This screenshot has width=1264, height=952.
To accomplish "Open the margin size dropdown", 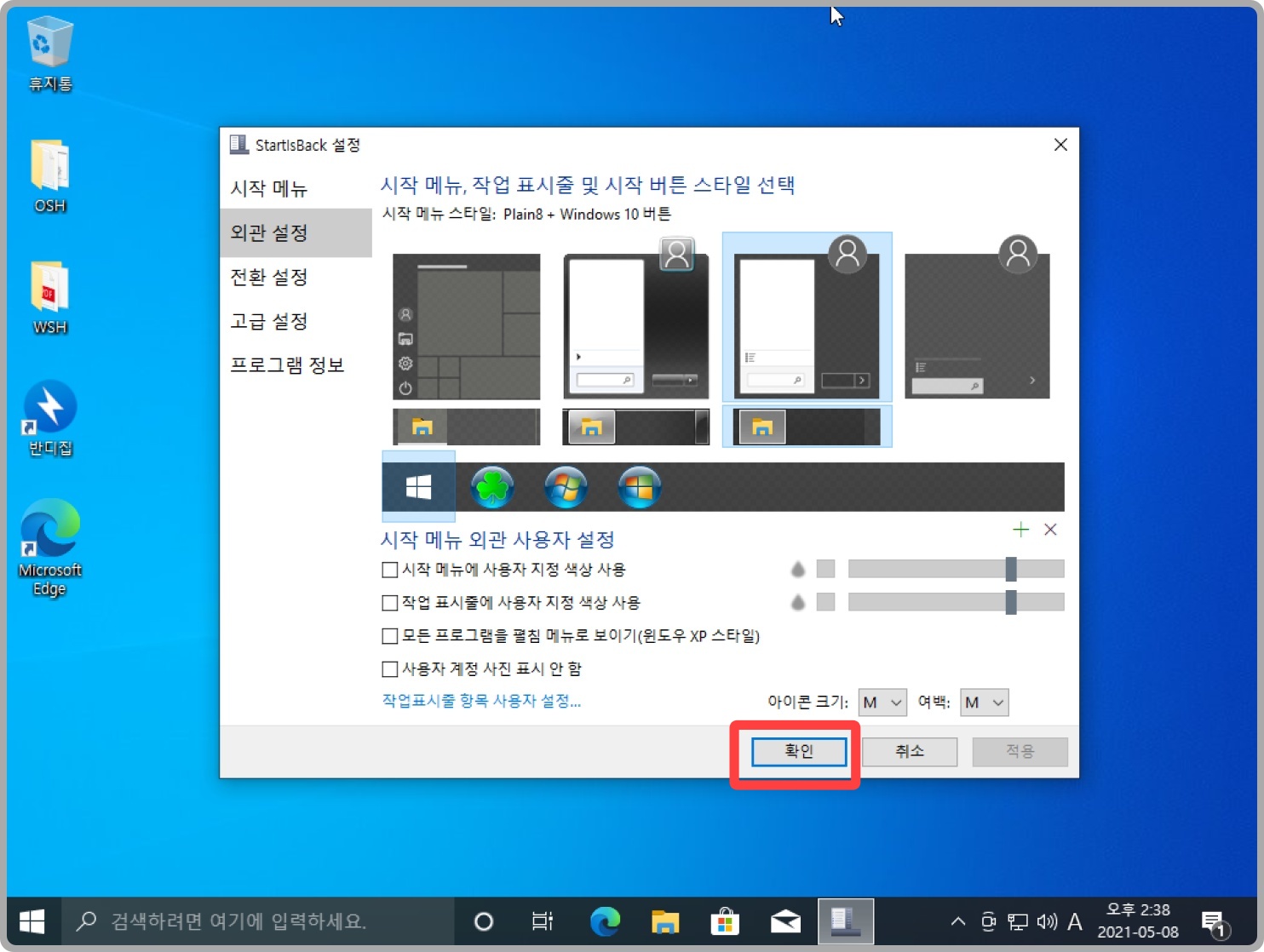I will tap(984, 702).
